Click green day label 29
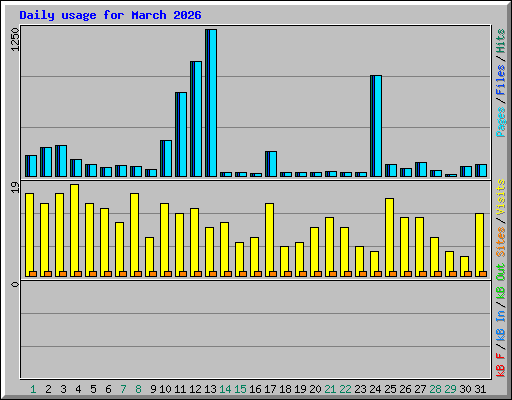 click(x=450, y=389)
